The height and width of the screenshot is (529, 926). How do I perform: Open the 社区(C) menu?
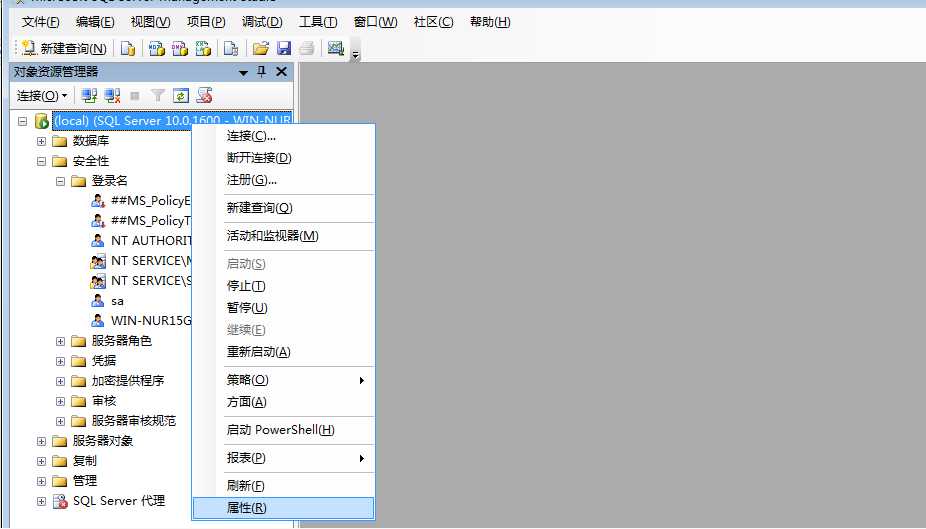coord(433,22)
